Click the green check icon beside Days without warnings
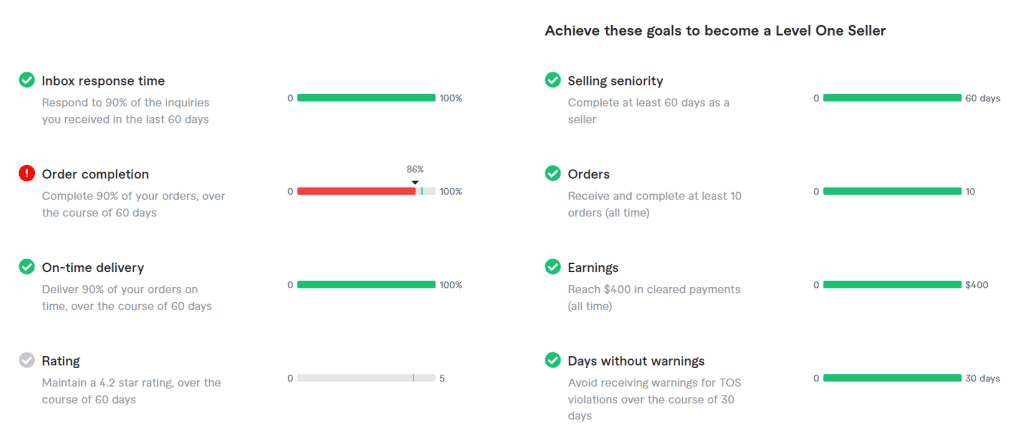 click(553, 361)
